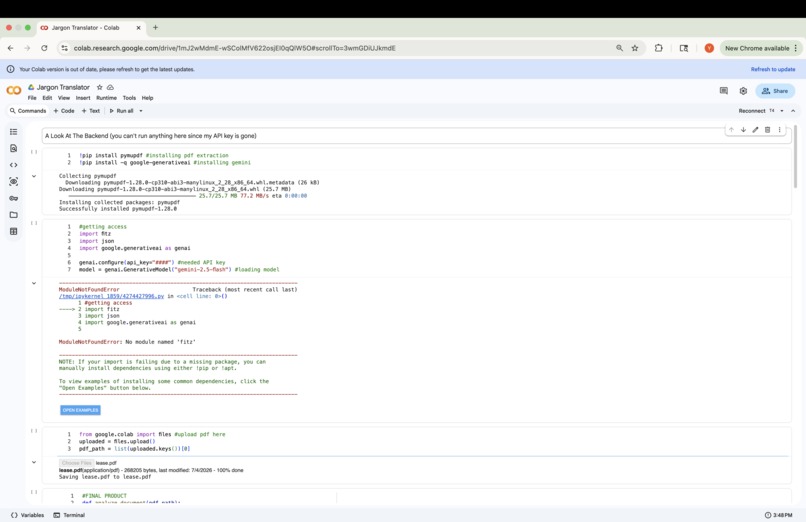Star the Jargon Translator notebook
Screen dimensions: 806x522
point(100,87)
